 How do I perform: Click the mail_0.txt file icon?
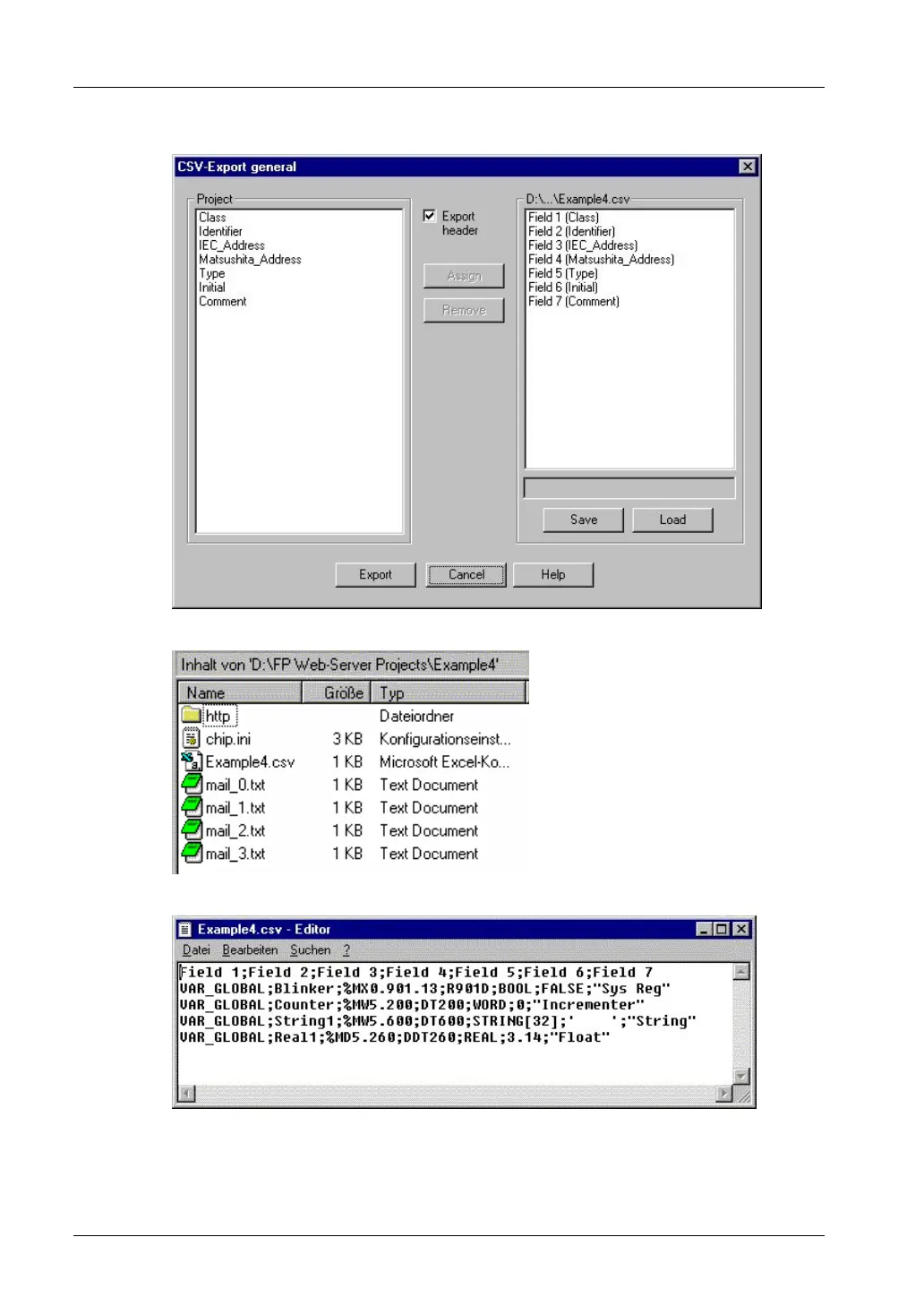pos(192,785)
